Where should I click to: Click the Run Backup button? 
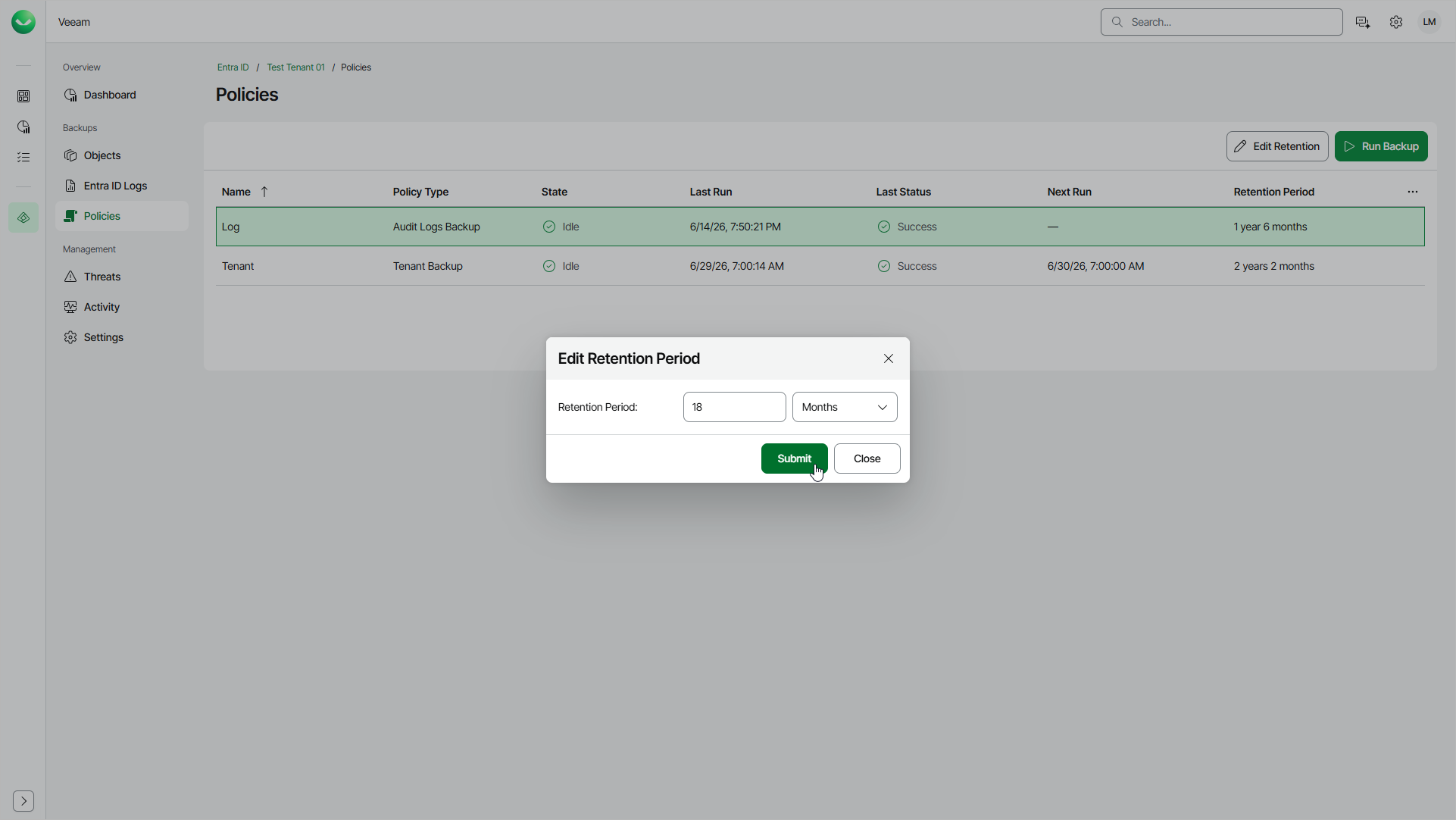1381,146
